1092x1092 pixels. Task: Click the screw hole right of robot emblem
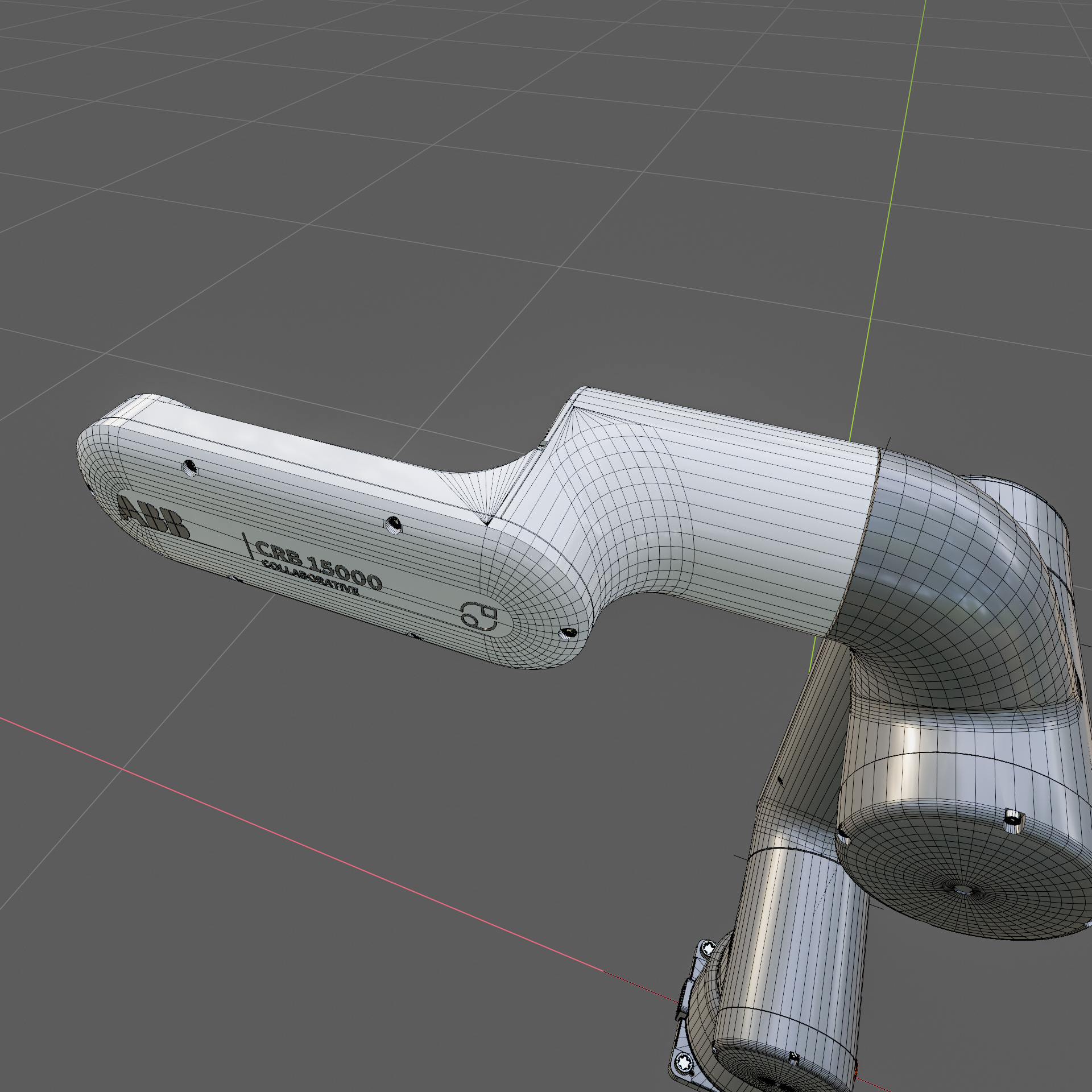click(568, 632)
